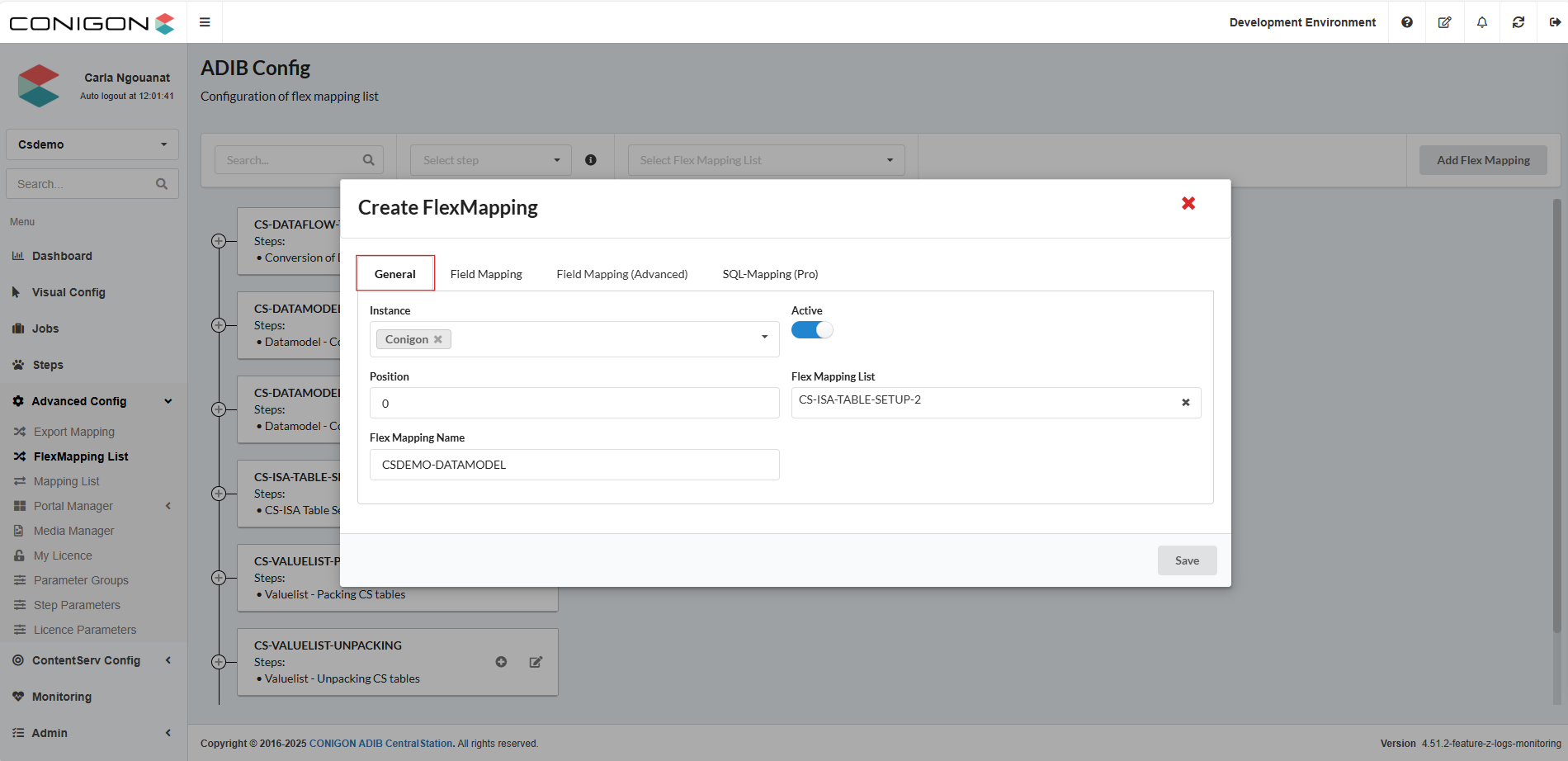Switch to the Field Mapping tab
1568x761 pixels.
(x=486, y=274)
